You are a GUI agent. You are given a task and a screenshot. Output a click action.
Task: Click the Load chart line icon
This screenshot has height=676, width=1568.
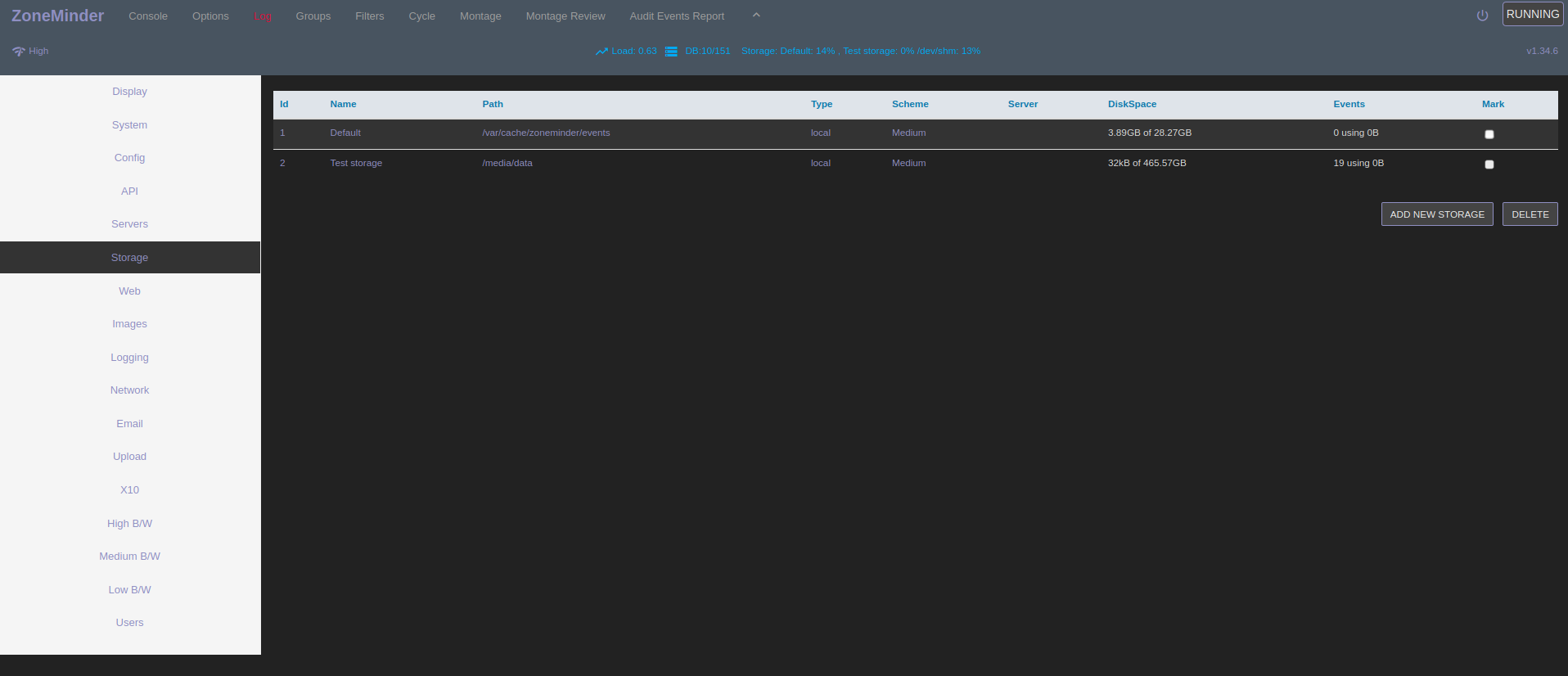[602, 51]
